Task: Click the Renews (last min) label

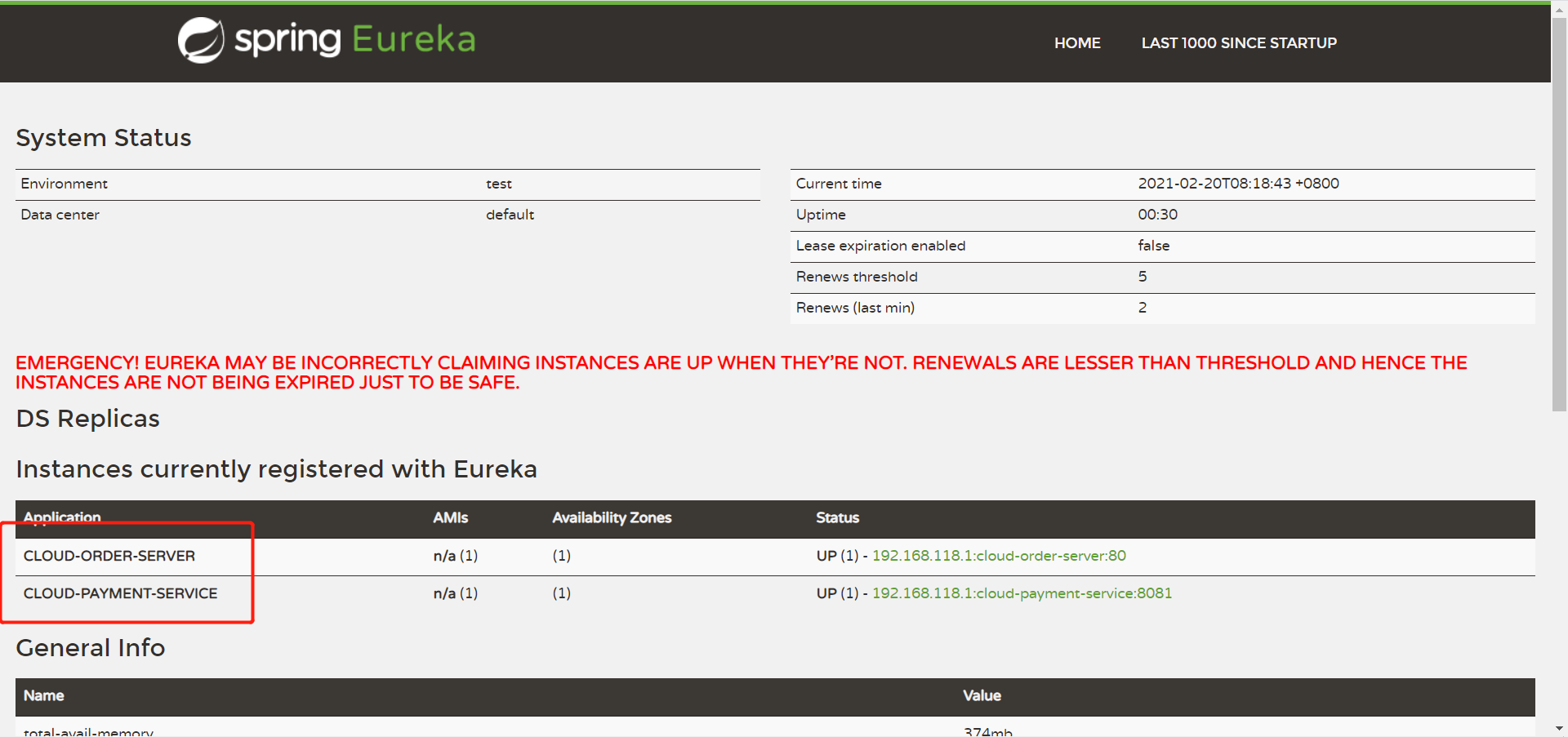Action: pos(855,308)
